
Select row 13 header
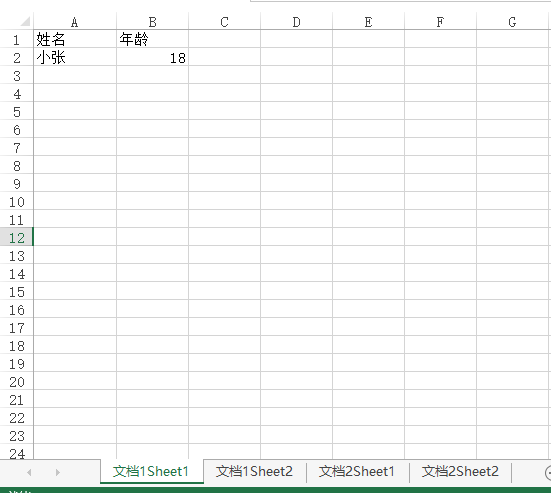[x=17, y=255]
